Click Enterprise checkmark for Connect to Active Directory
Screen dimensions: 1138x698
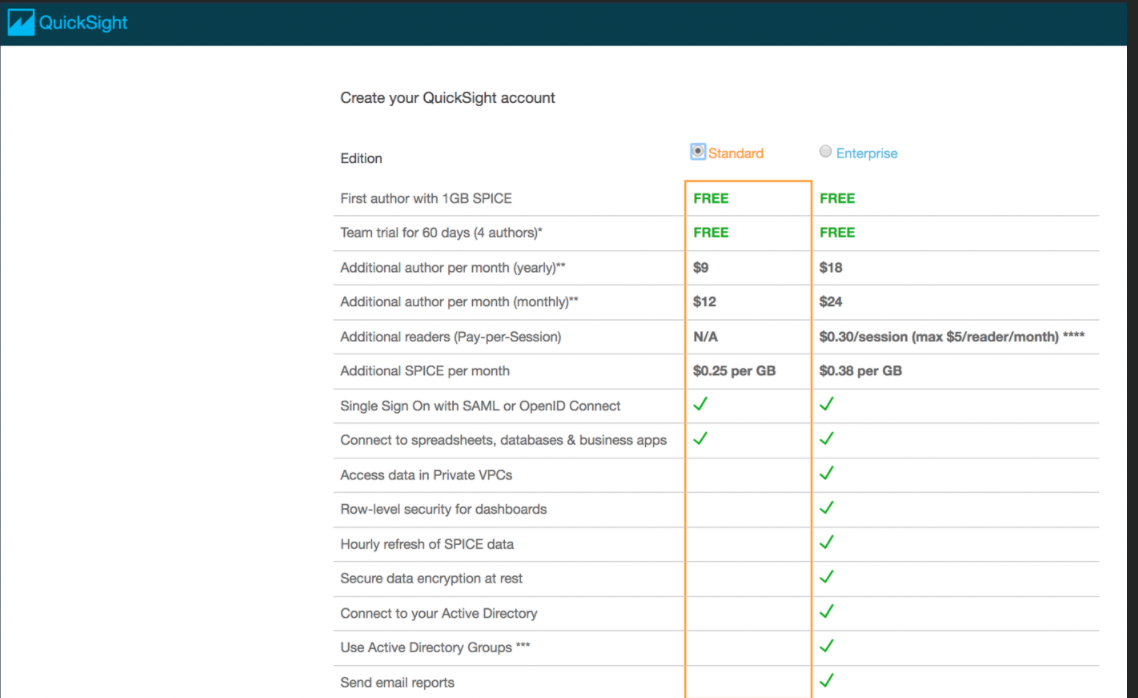coord(827,612)
